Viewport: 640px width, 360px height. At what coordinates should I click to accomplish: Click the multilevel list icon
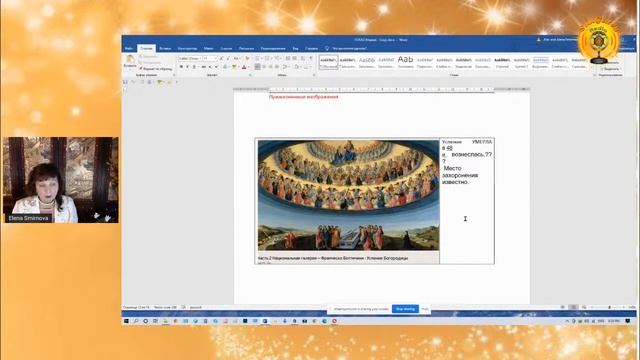coord(277,58)
